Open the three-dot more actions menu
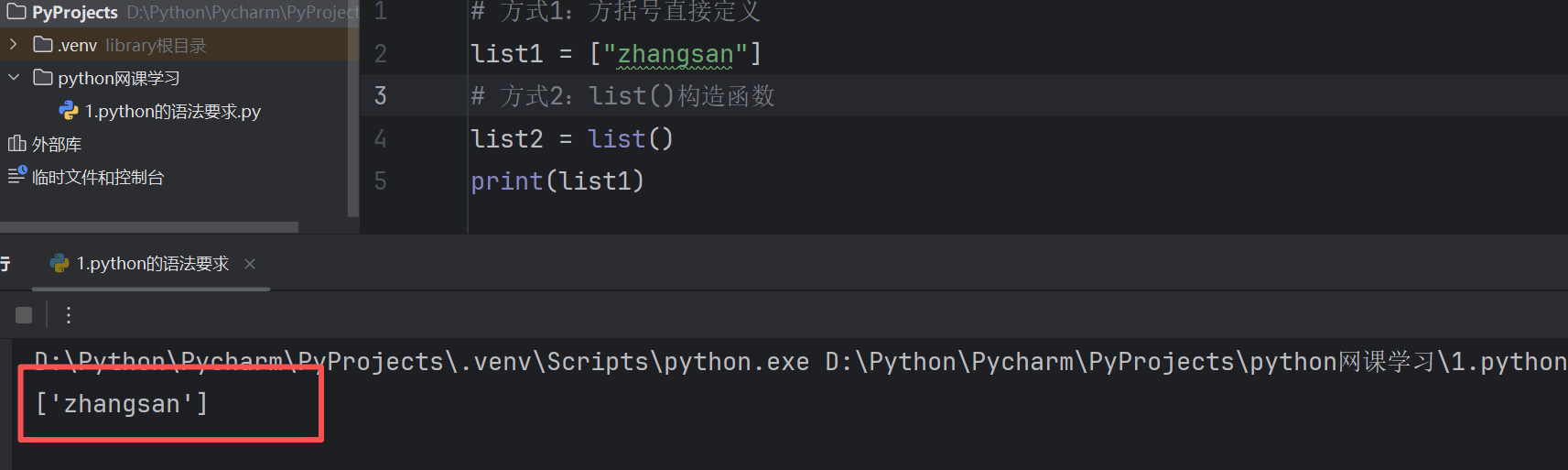Image resolution: width=1568 pixels, height=470 pixels. click(69, 315)
